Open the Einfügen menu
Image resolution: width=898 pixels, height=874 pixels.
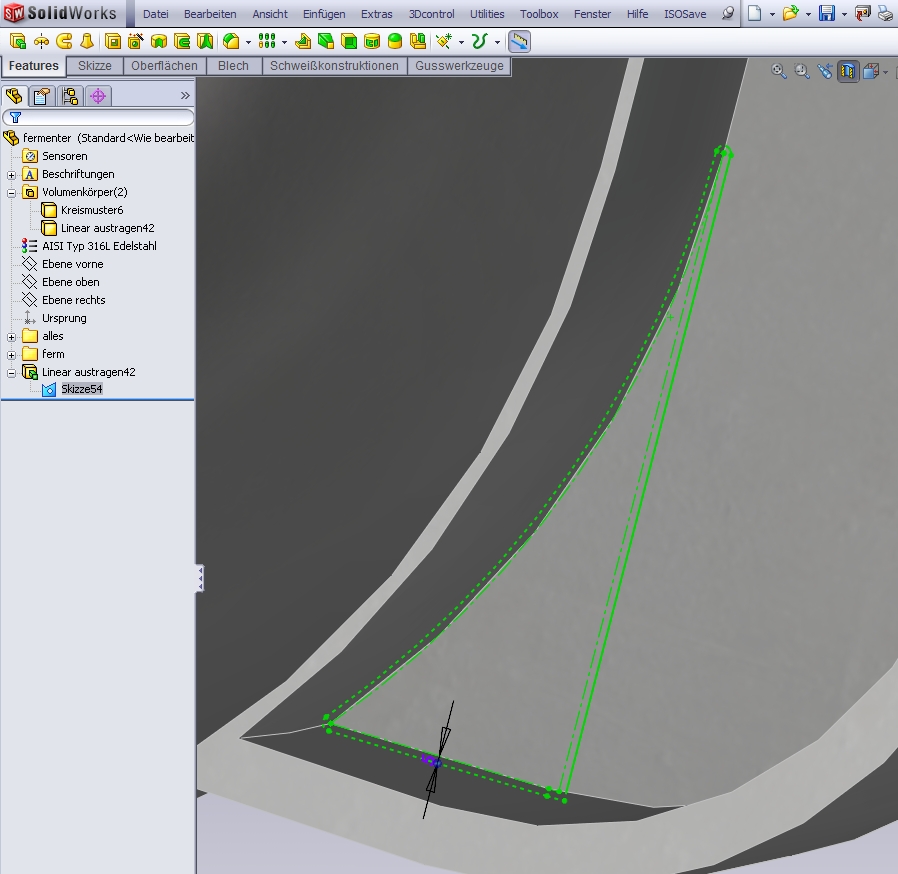point(324,14)
